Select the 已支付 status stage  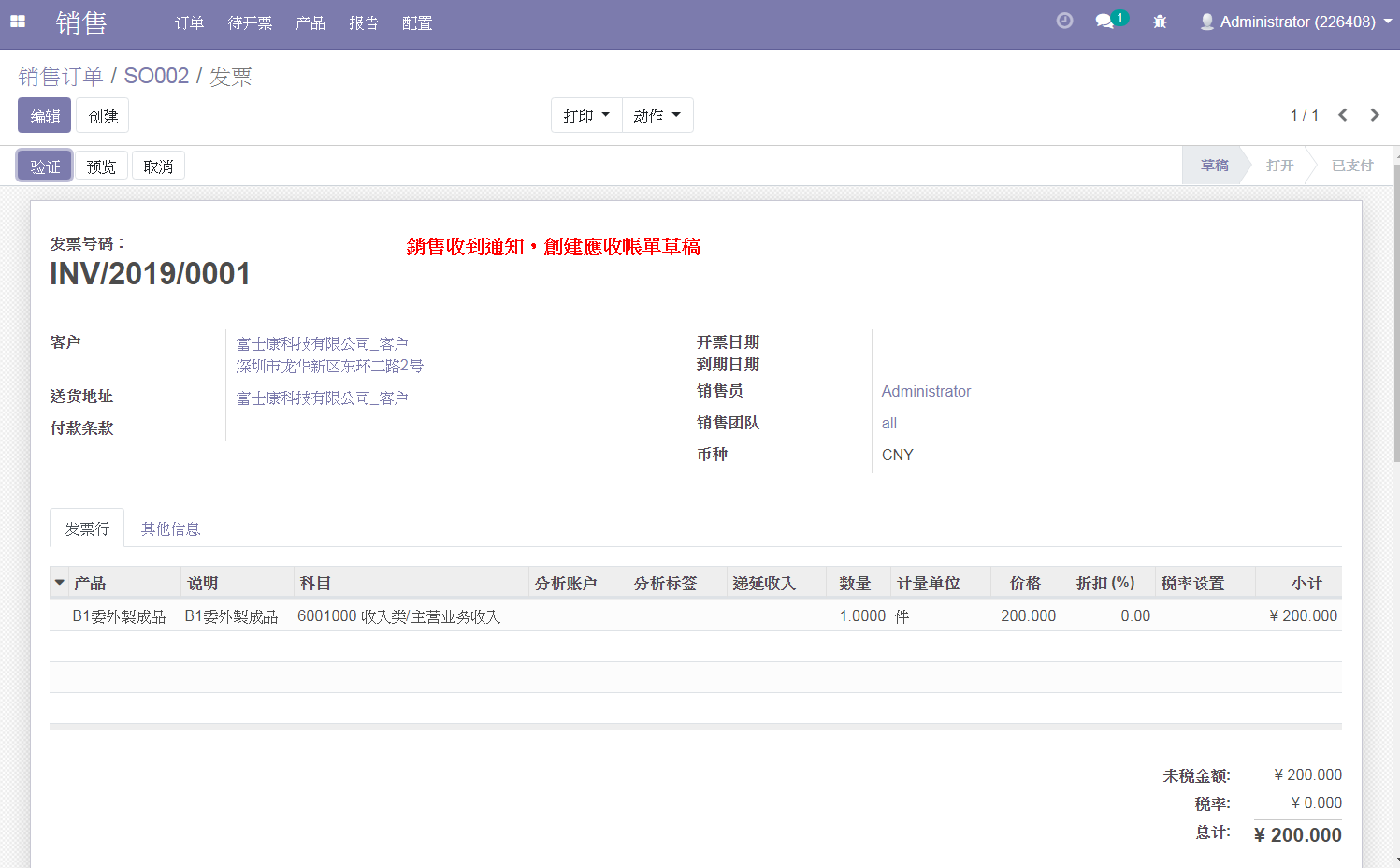[1352, 165]
